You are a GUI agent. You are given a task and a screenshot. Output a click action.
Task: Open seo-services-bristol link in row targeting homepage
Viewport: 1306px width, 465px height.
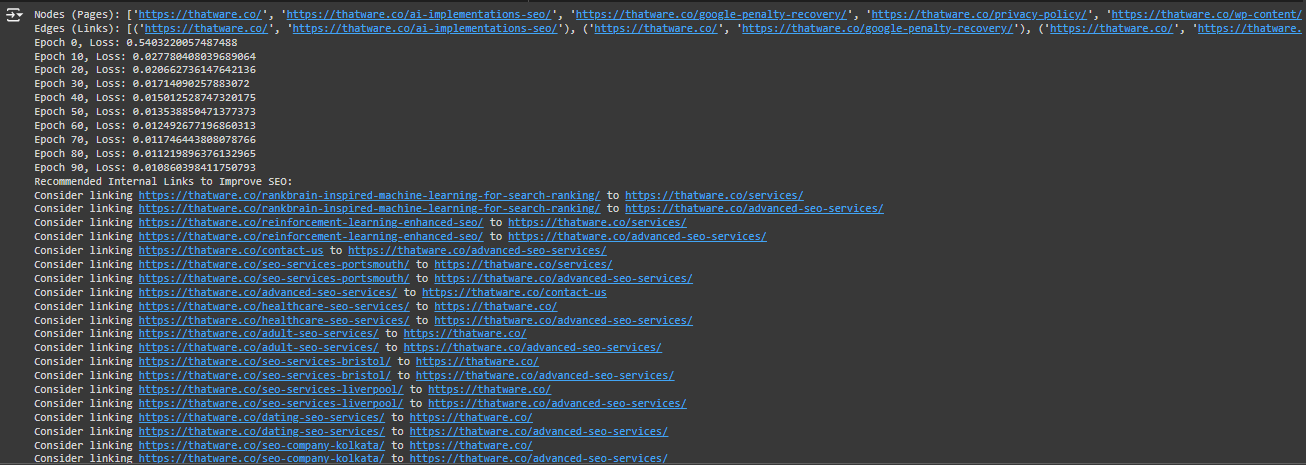click(264, 361)
